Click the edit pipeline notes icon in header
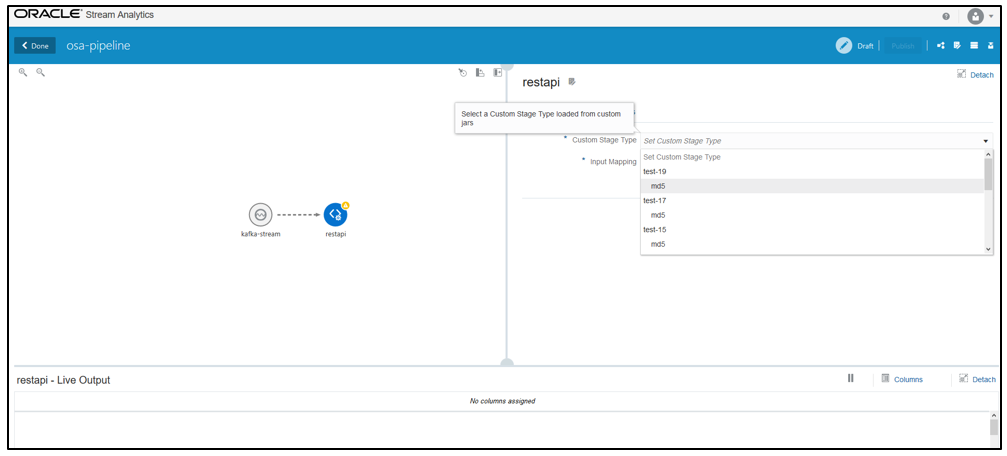 [x=957, y=46]
